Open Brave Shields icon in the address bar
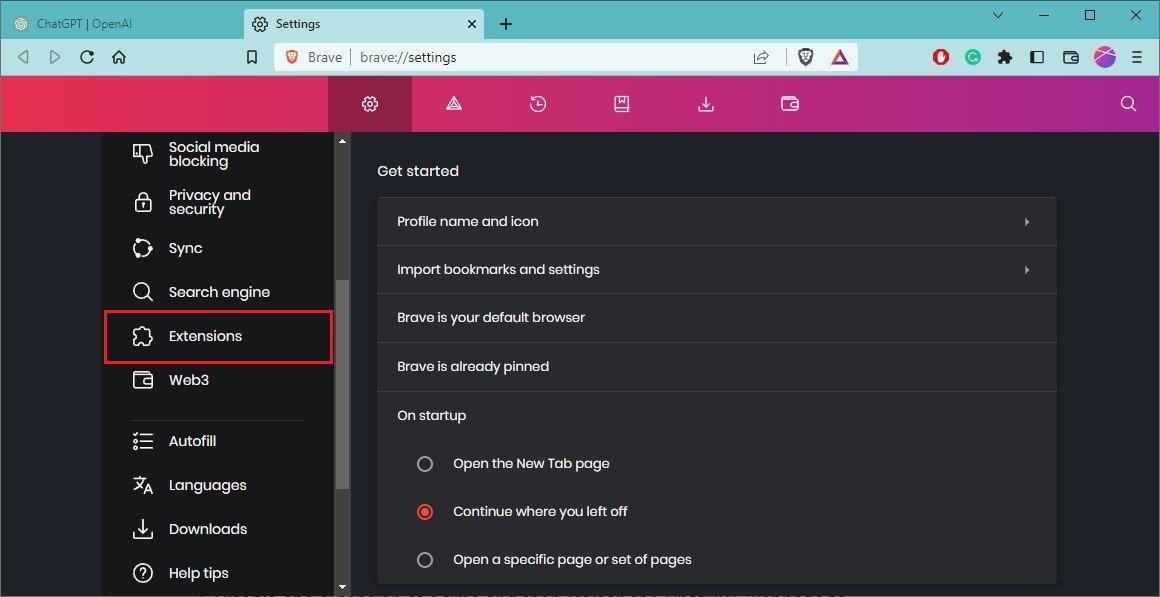Image resolution: width=1160 pixels, height=597 pixels. [x=805, y=57]
